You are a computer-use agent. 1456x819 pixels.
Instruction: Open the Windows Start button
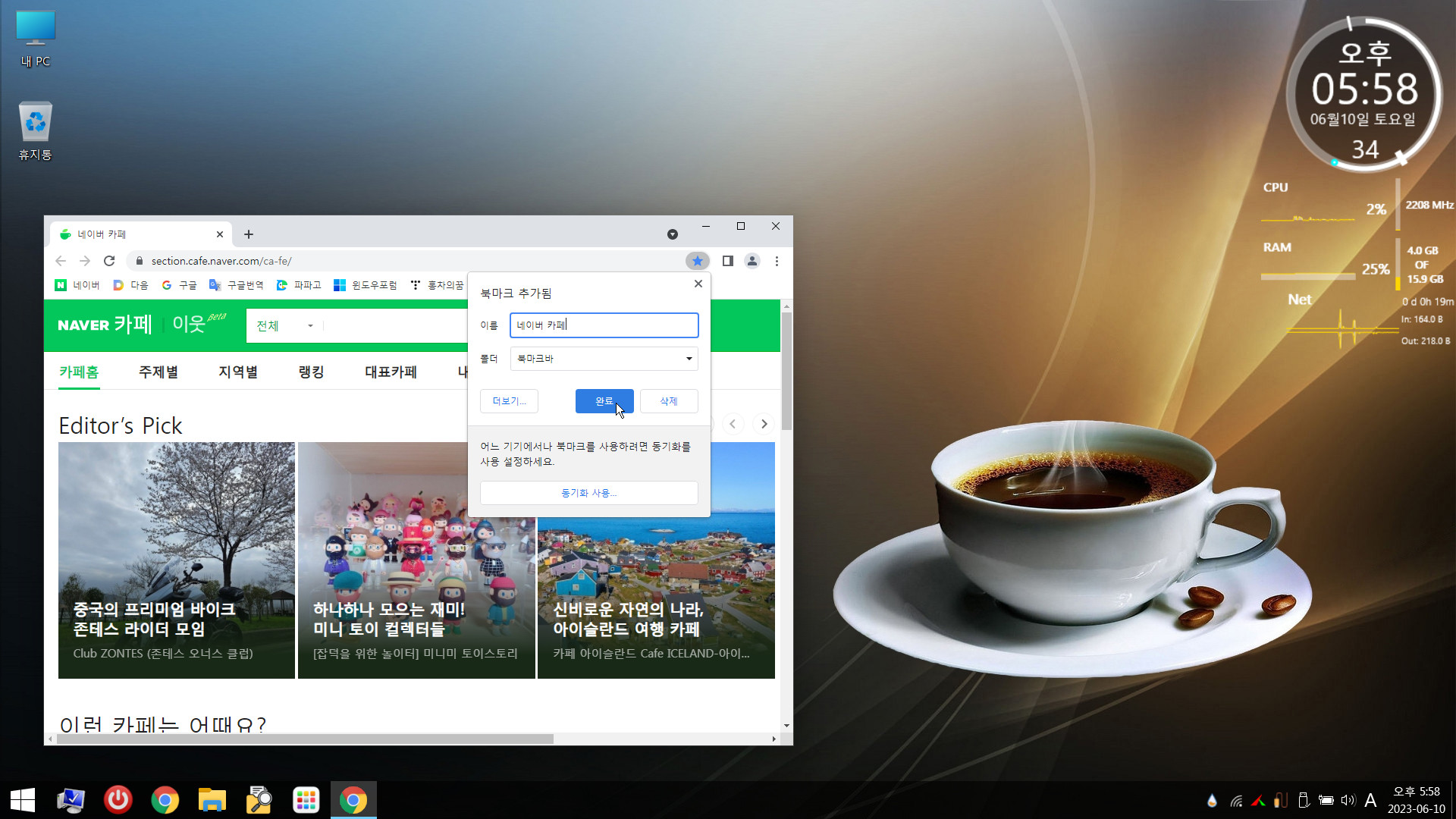[x=23, y=800]
